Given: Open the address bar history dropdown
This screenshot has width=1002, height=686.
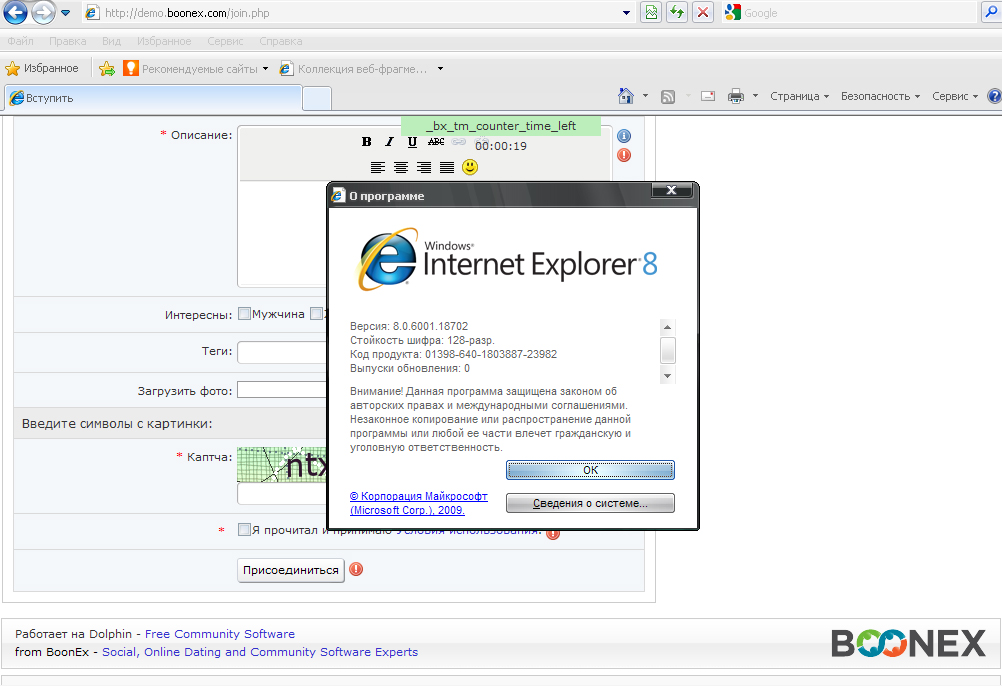Looking at the screenshot, I should coord(626,13).
